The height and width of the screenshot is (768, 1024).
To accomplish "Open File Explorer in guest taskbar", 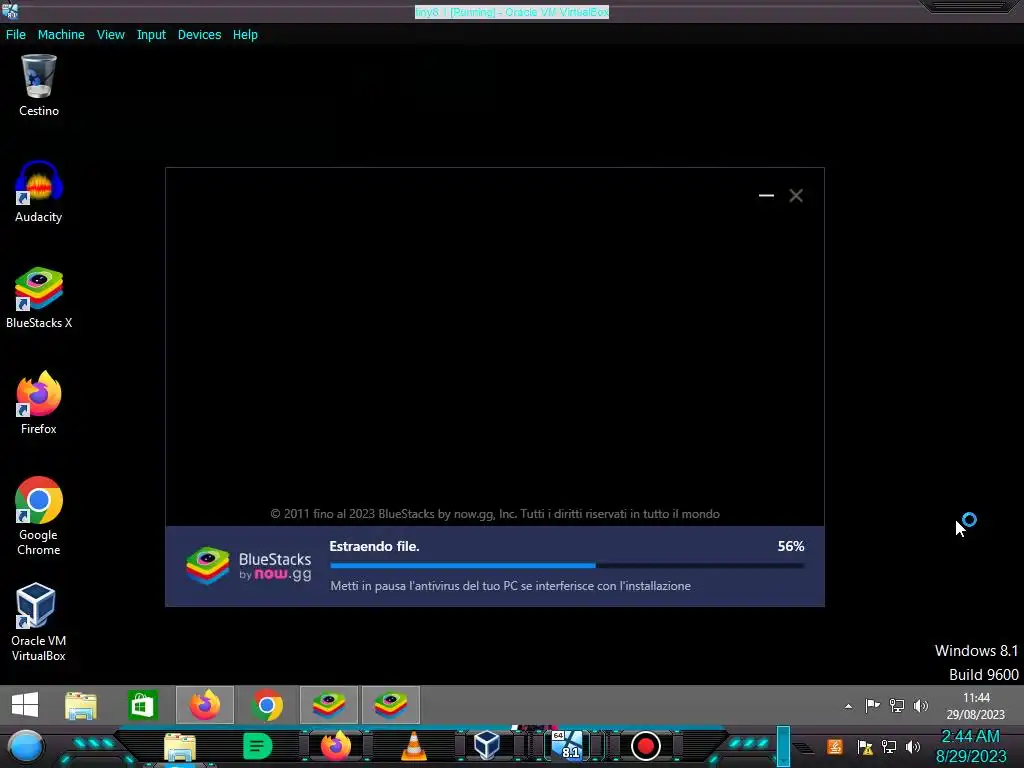I will [x=80, y=705].
